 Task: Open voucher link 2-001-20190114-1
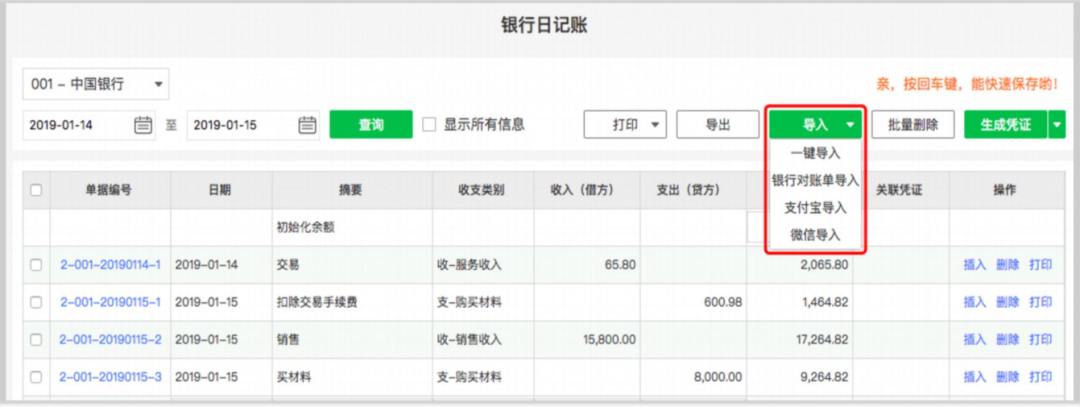(x=111, y=264)
